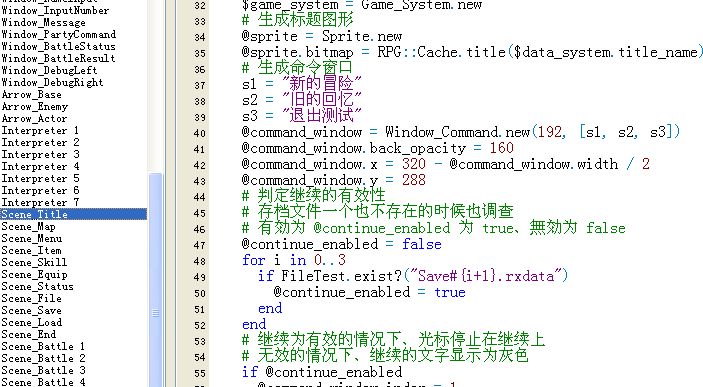Select Interpreter 6 script entry
Viewport: 703px width, 387px height.
(40, 191)
